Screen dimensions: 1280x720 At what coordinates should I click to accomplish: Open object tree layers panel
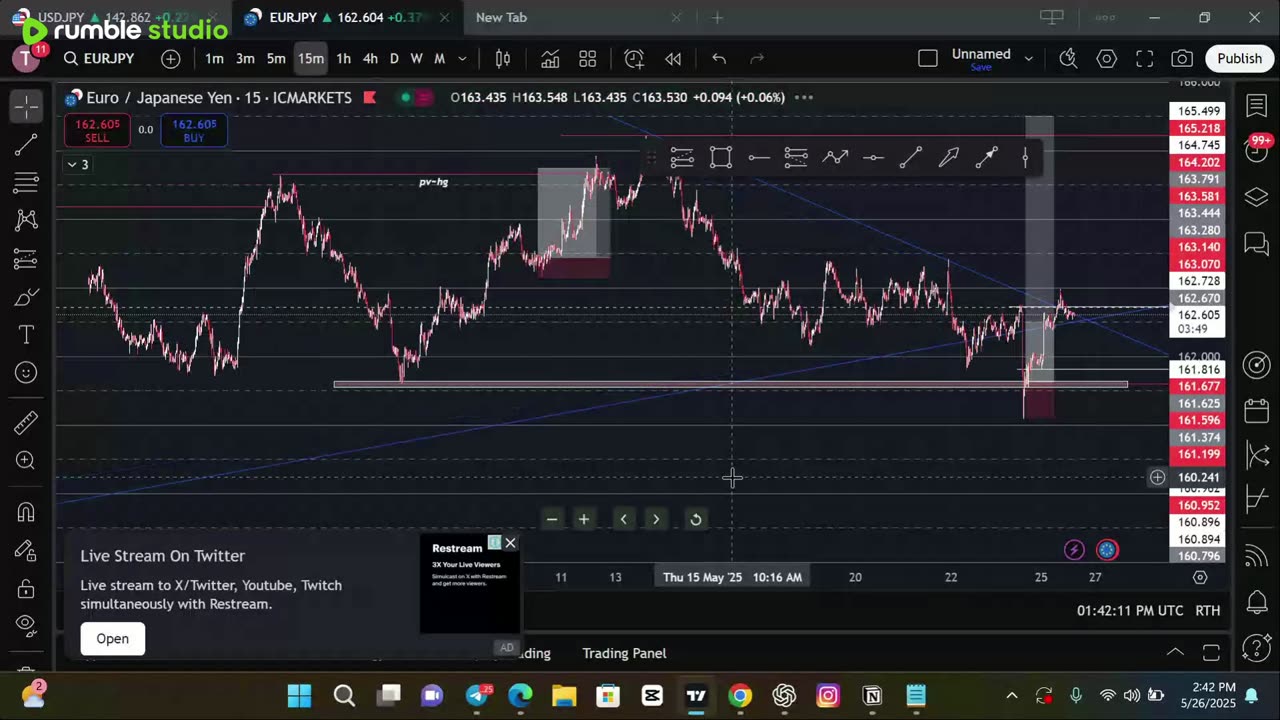(x=1257, y=197)
